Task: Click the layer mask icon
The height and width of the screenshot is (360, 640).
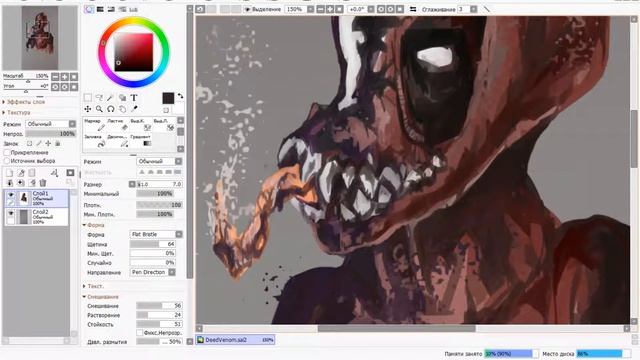Action: click(x=70, y=173)
